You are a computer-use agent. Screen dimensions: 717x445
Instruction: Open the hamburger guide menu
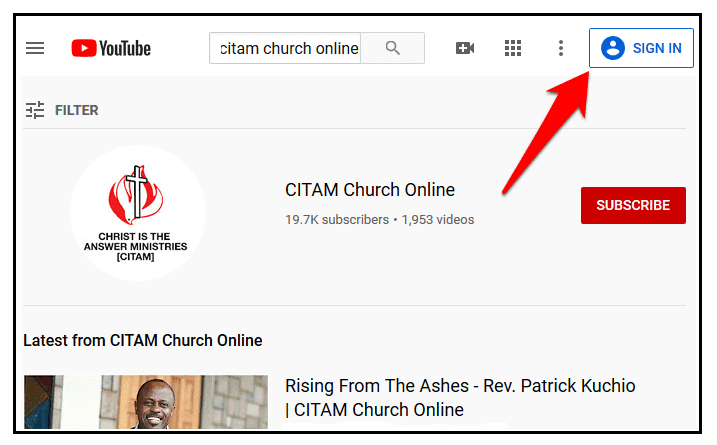[35, 48]
